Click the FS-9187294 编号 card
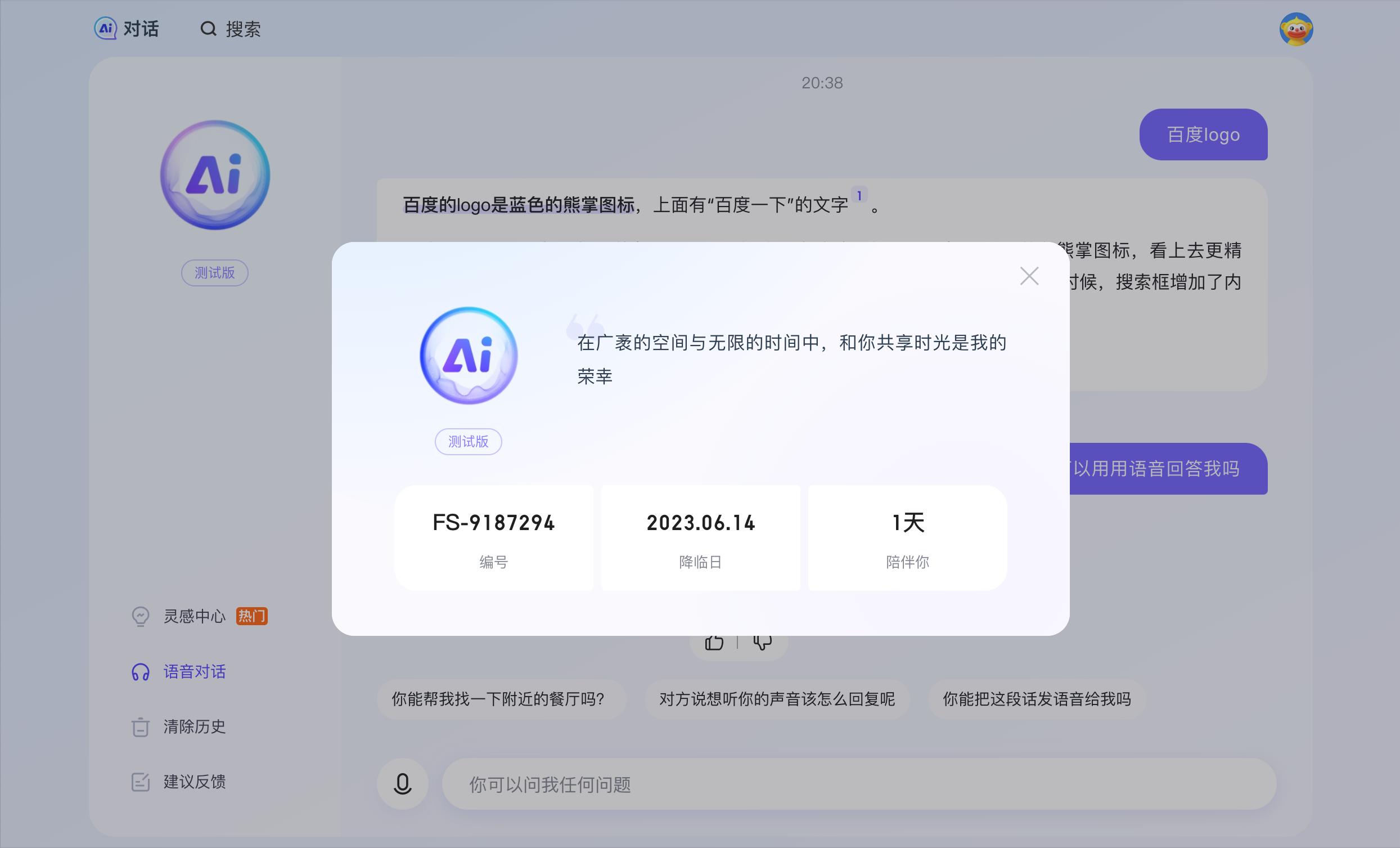 click(494, 537)
